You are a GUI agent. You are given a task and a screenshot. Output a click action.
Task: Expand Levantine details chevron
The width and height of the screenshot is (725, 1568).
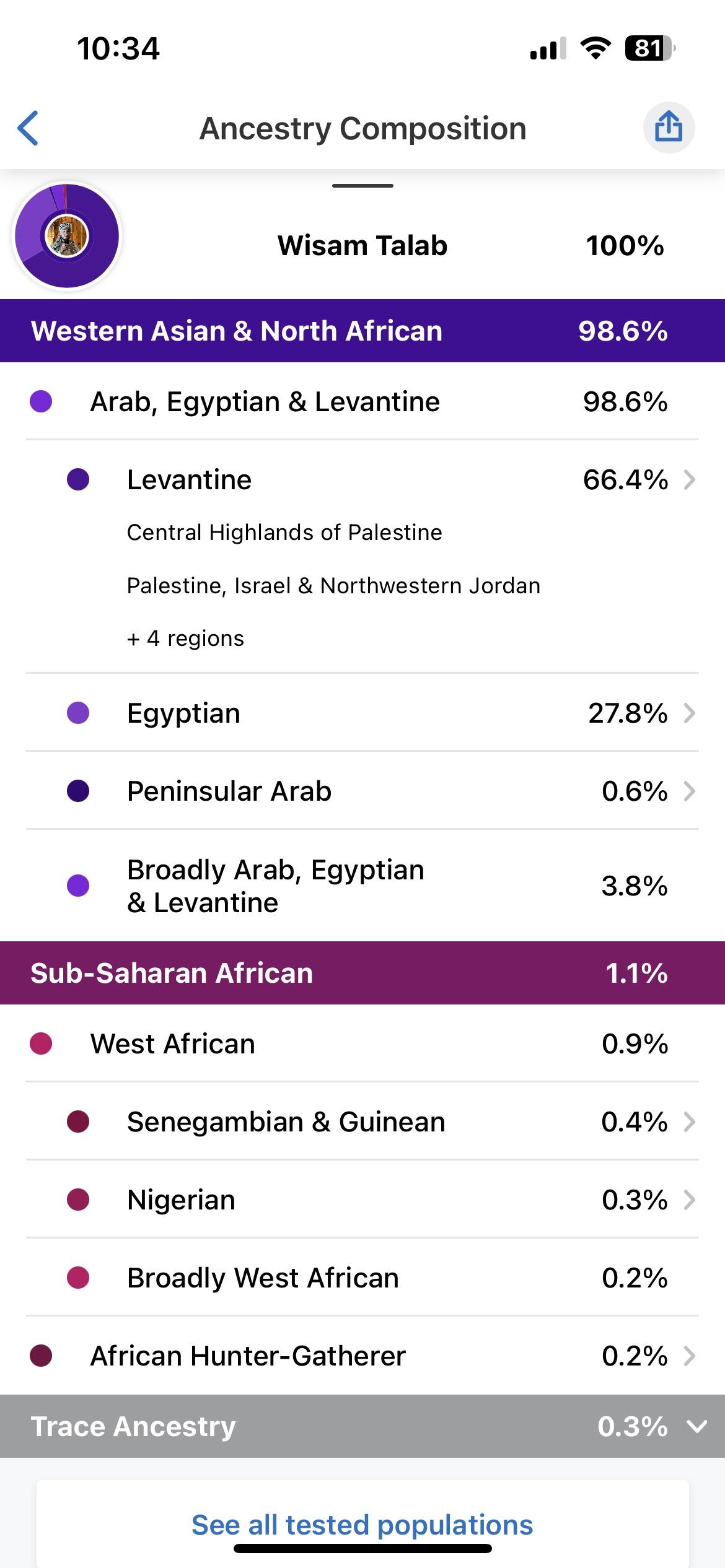(690, 480)
